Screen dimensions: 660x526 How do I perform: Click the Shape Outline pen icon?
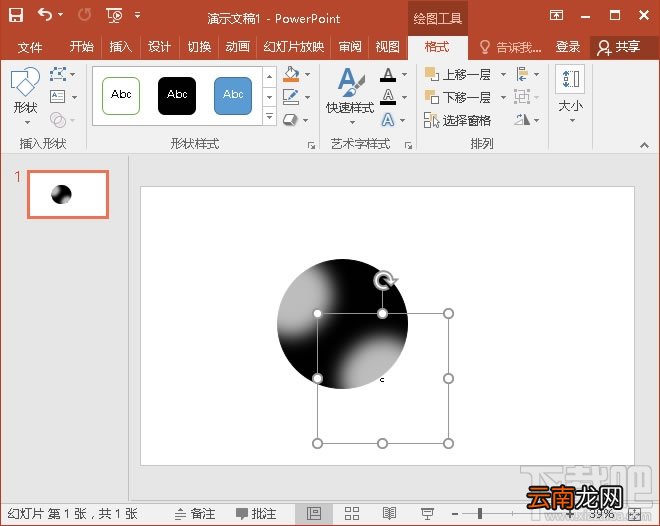tap(291, 97)
